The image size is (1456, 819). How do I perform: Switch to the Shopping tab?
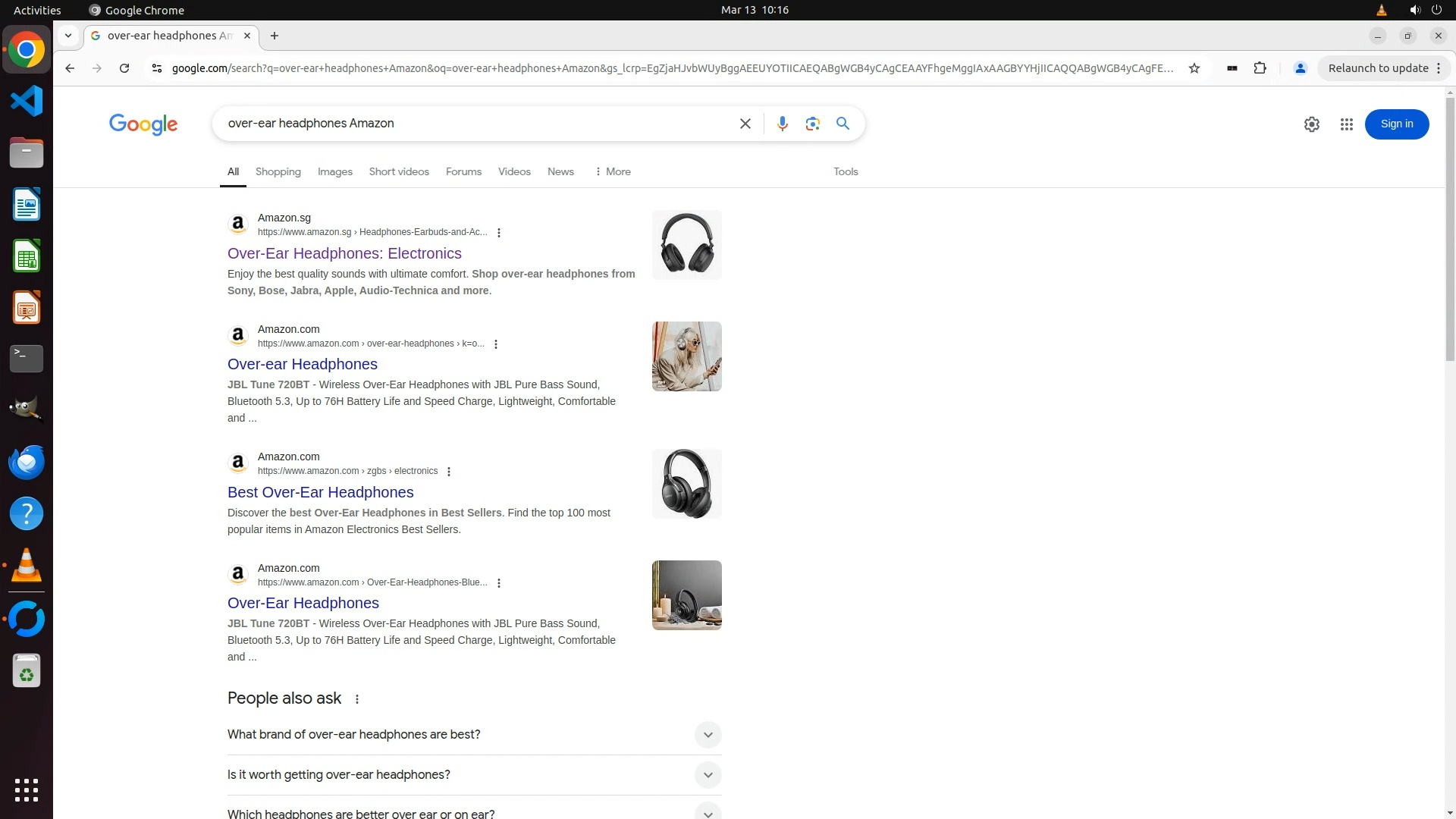[278, 171]
